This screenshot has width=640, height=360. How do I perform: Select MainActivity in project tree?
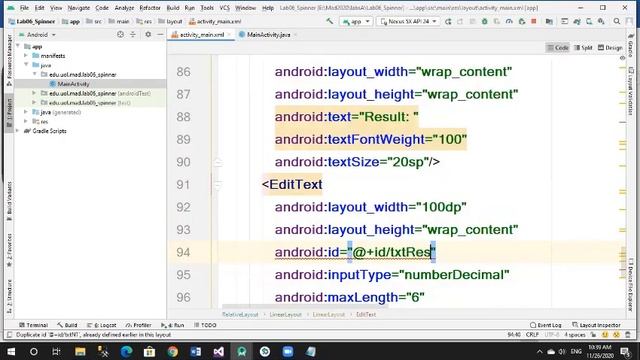click(73, 84)
